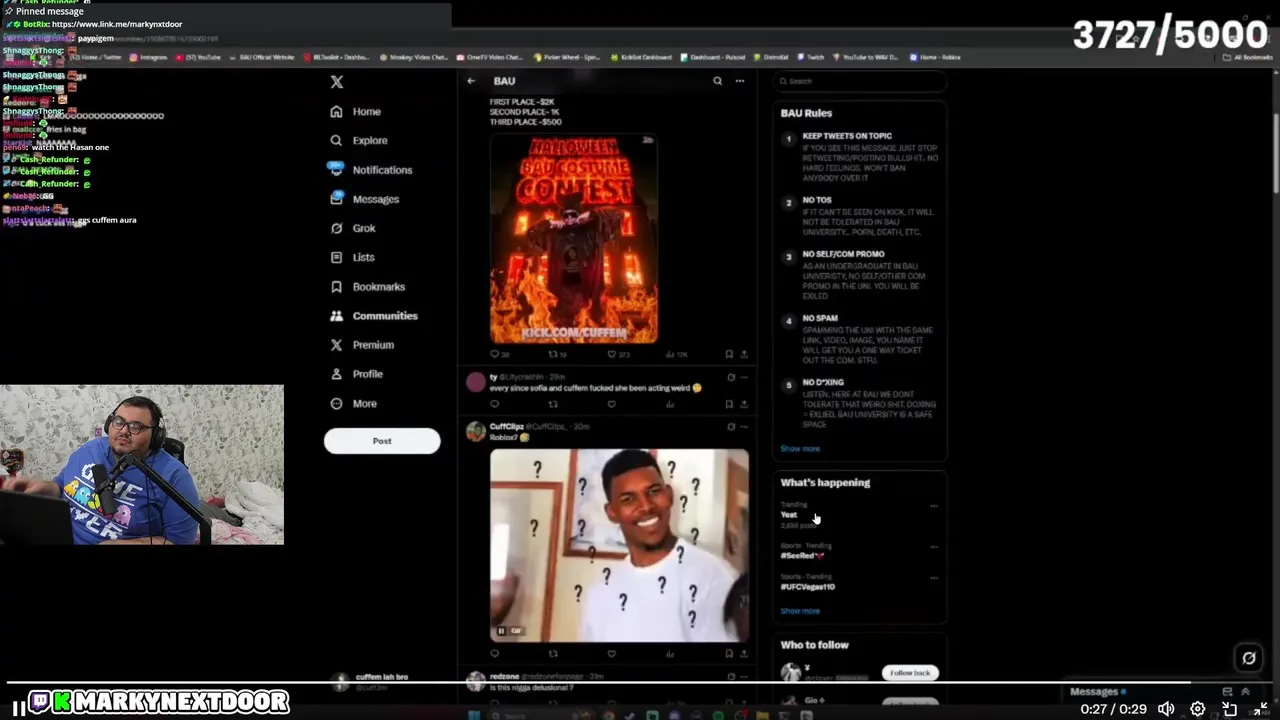This screenshot has width=1280, height=720.
Task: Pause the video player
Action: click(18, 709)
